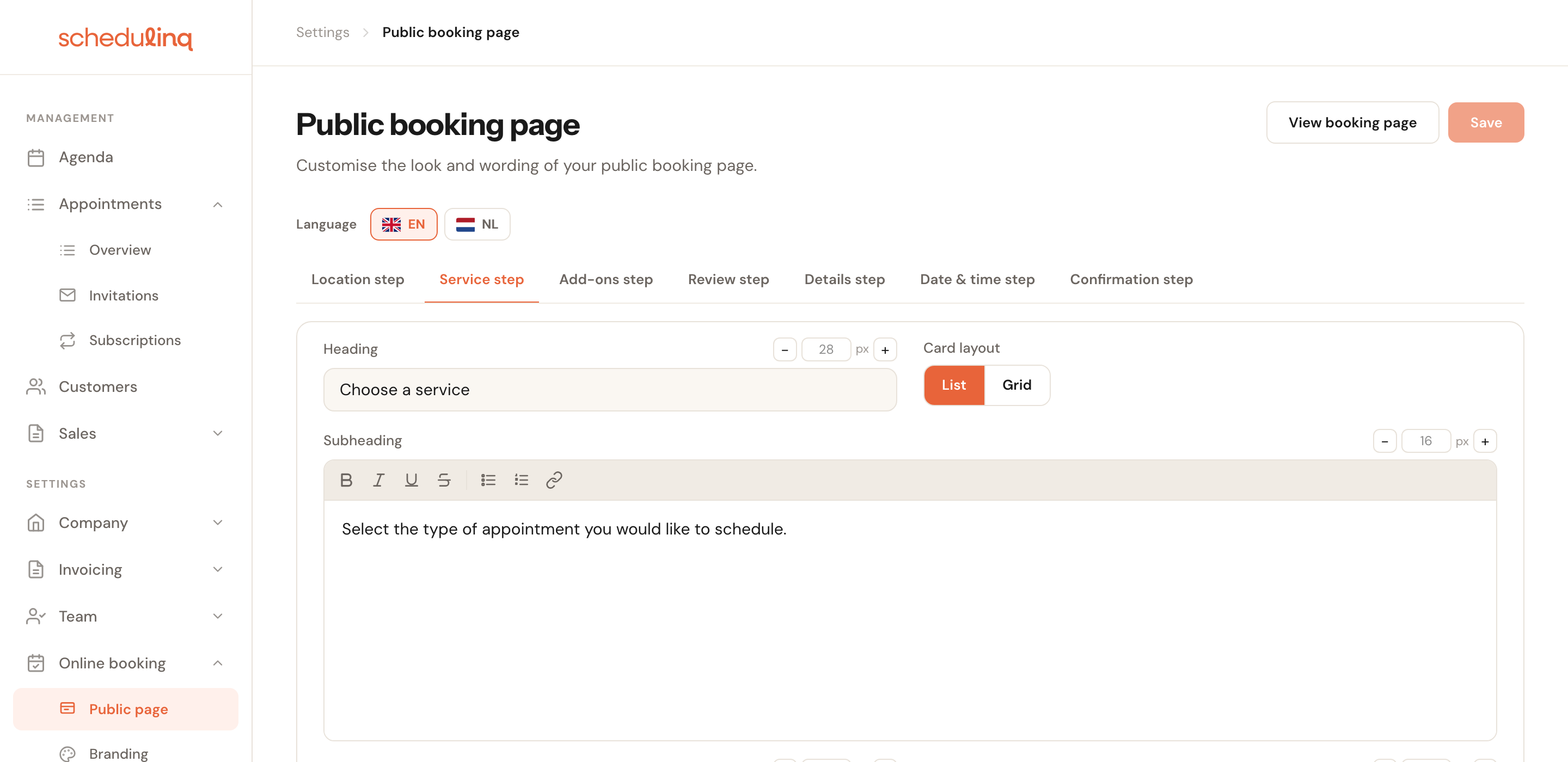Screen dimensions: 1568x762
Task: Click the Invoicing document icon
Action: coord(36,570)
